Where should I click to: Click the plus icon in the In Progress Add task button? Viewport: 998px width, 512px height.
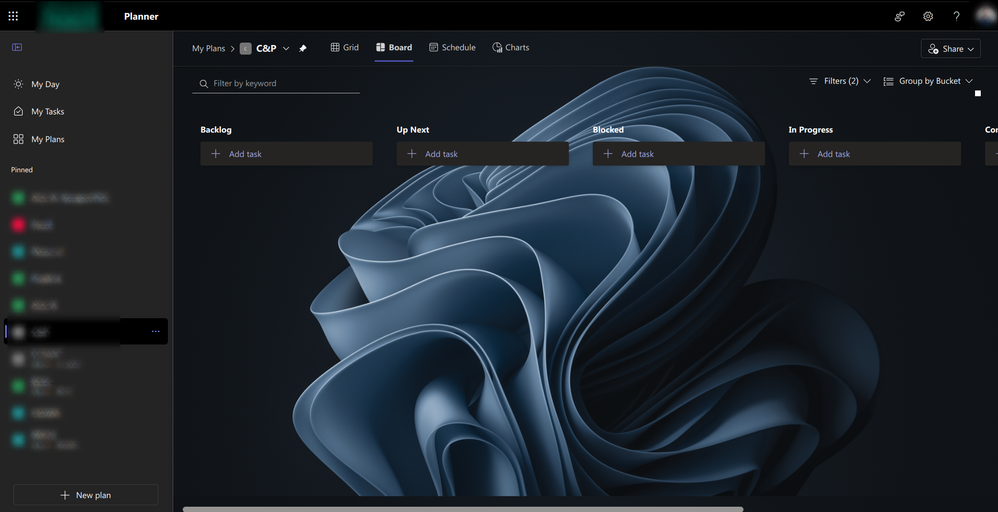point(804,153)
